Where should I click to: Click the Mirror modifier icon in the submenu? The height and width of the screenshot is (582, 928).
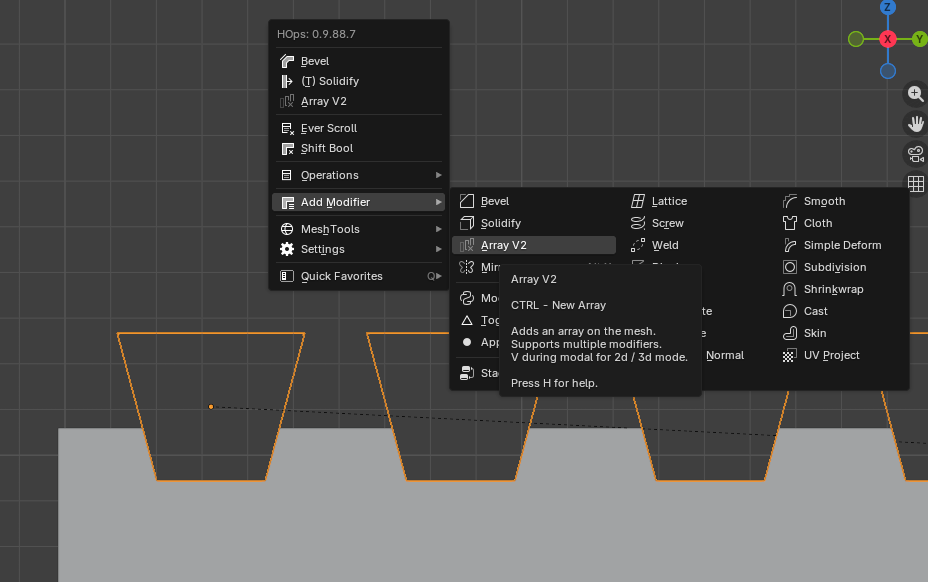coord(467,267)
